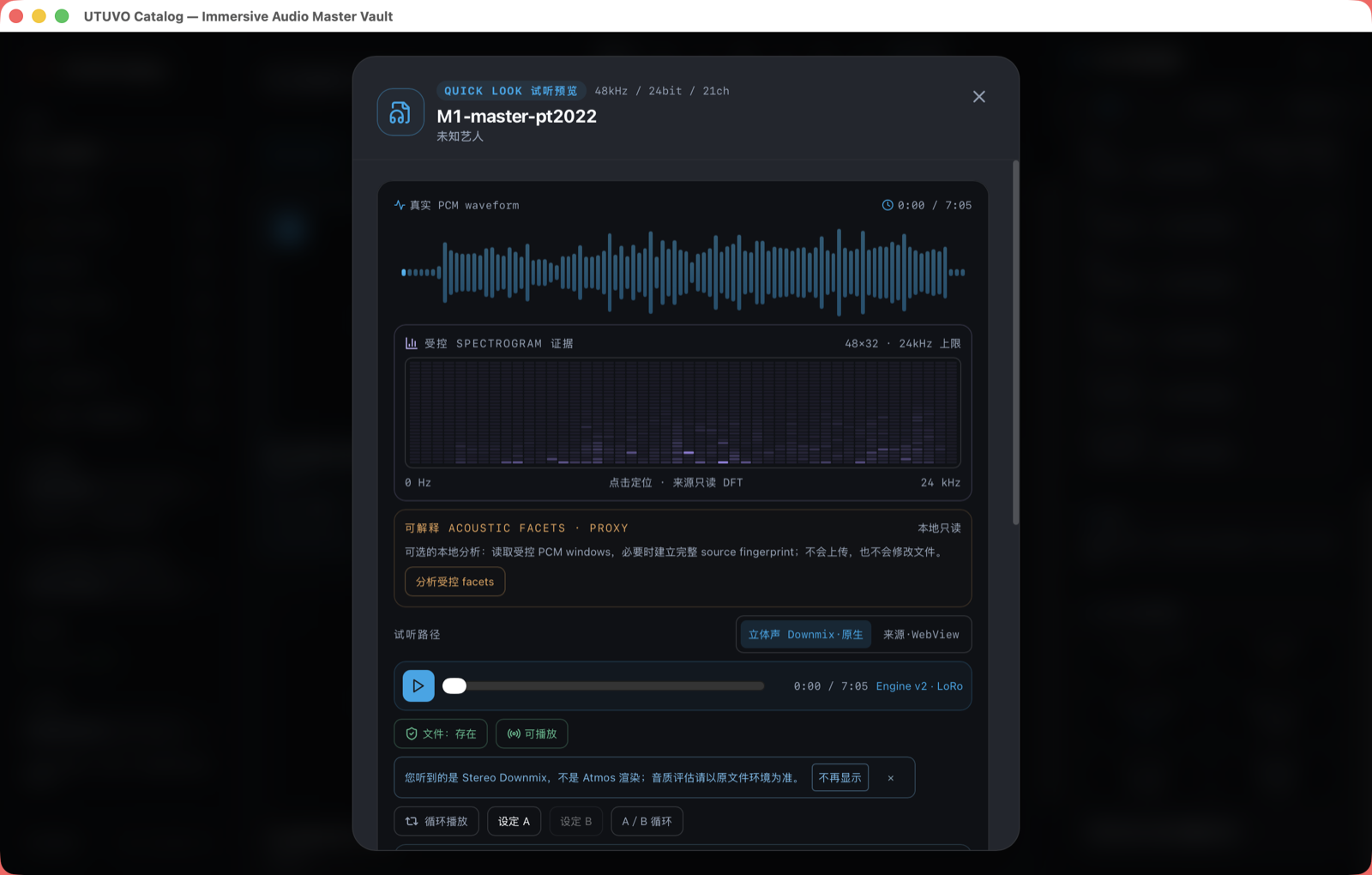Click the 可播放 status badge

pos(532,734)
